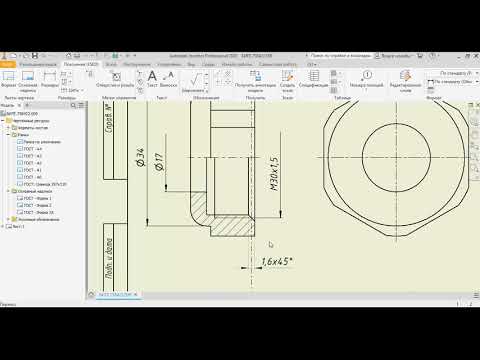This screenshot has width=480, height=360.
Task: Collapse the Основные надписи tree folder
Action: tap(9, 191)
